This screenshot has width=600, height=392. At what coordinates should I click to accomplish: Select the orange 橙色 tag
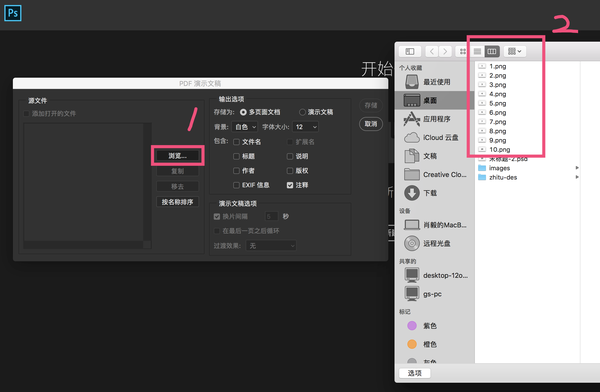coord(434,344)
